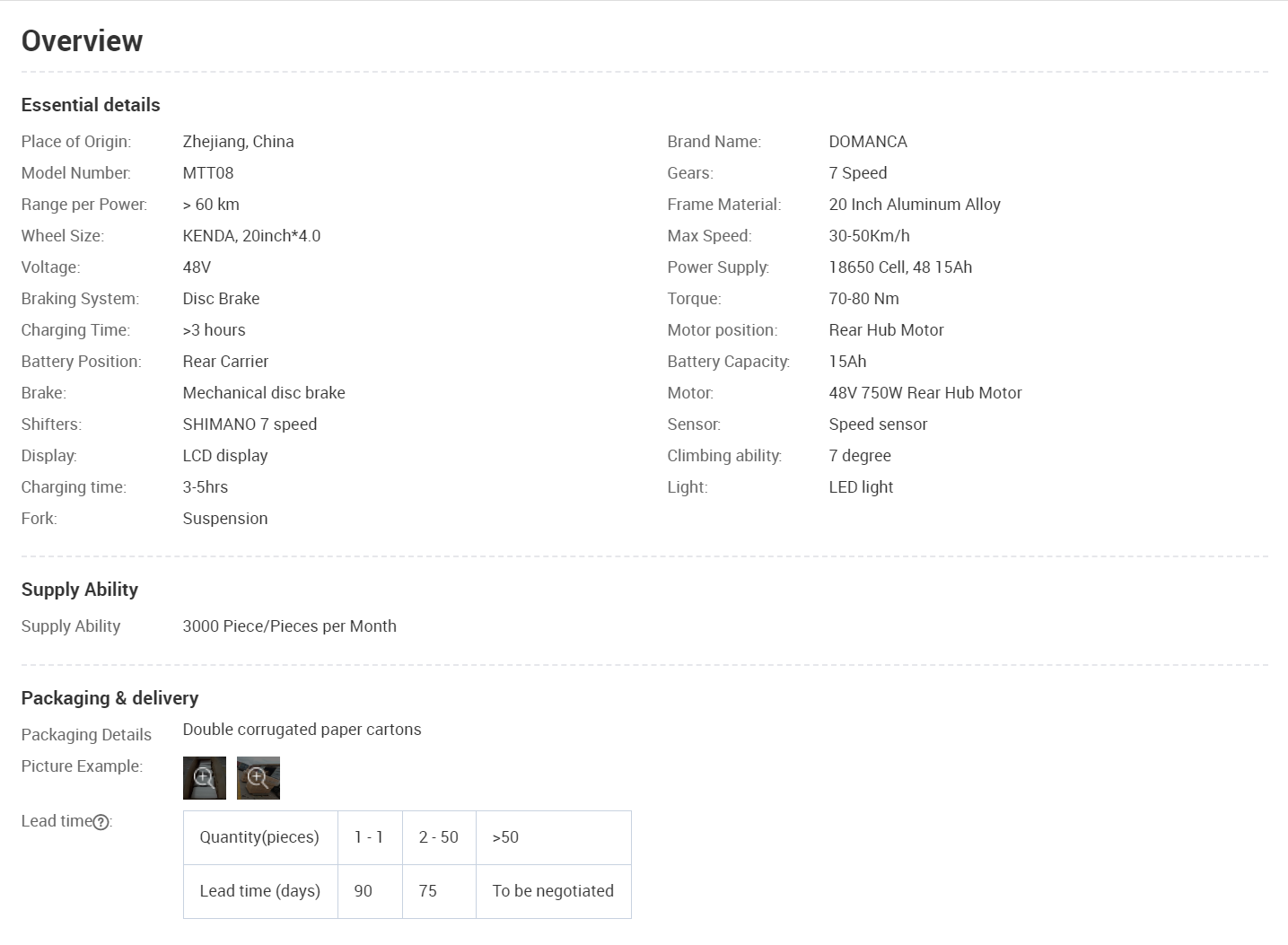Click the Packaging & delivery section heading

tap(110, 698)
